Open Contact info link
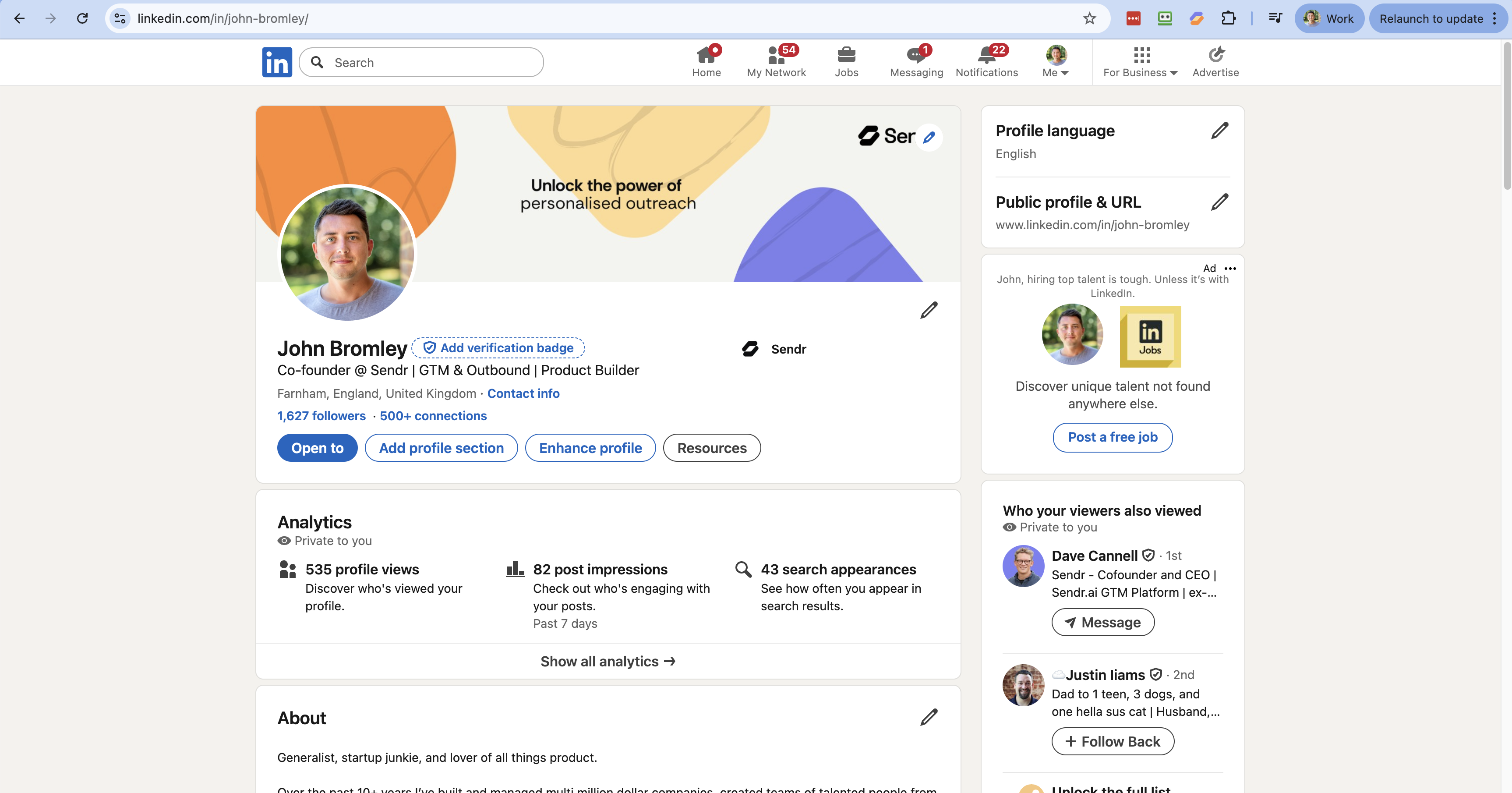Viewport: 1512px width, 793px height. pyautogui.click(x=523, y=393)
